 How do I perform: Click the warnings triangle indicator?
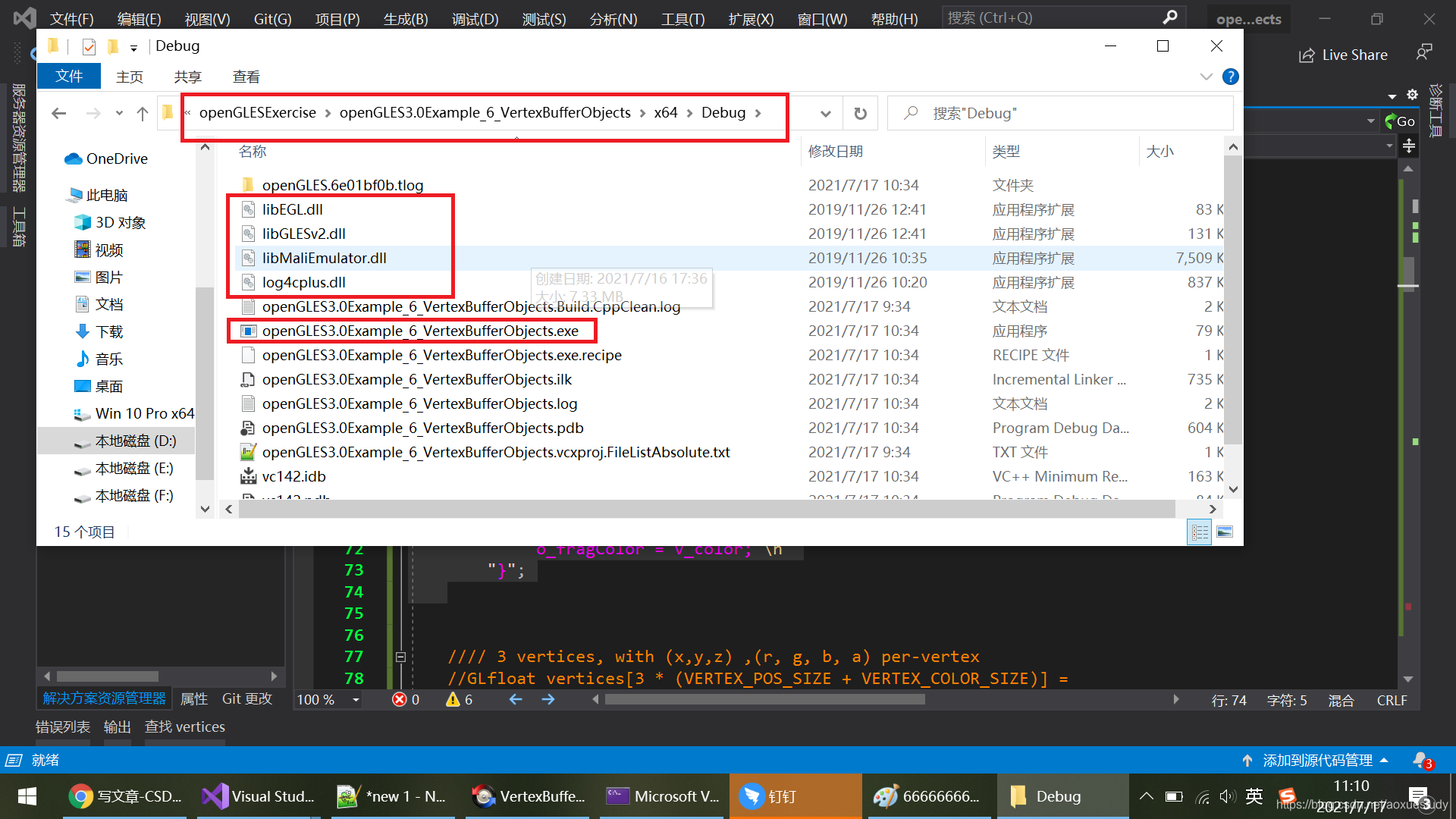(453, 699)
